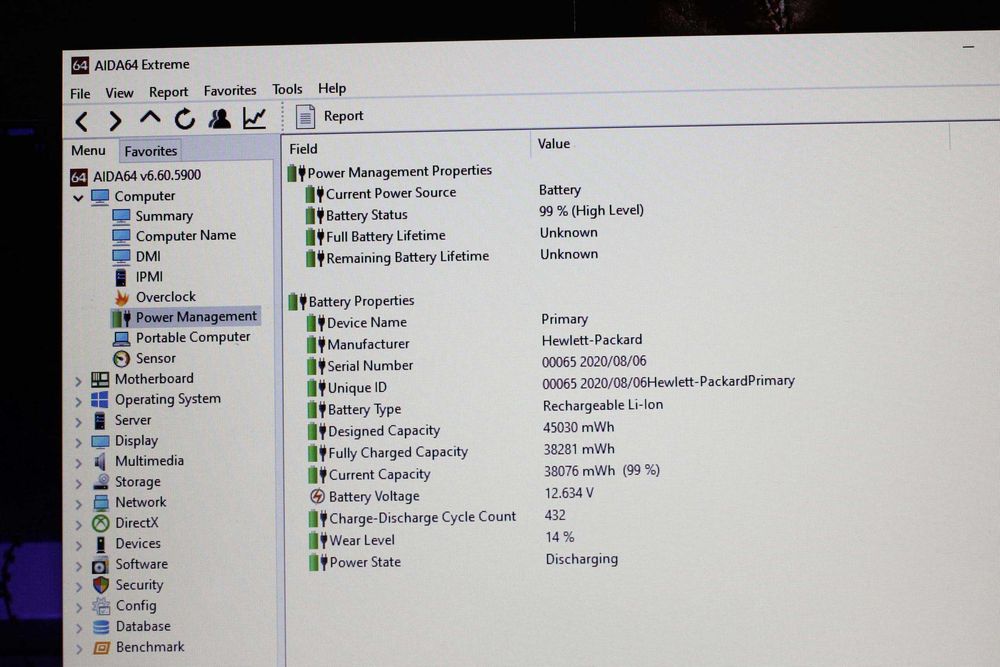The image size is (1000, 667).
Task: Select the Portable Computer laptop icon
Action: pos(121,338)
